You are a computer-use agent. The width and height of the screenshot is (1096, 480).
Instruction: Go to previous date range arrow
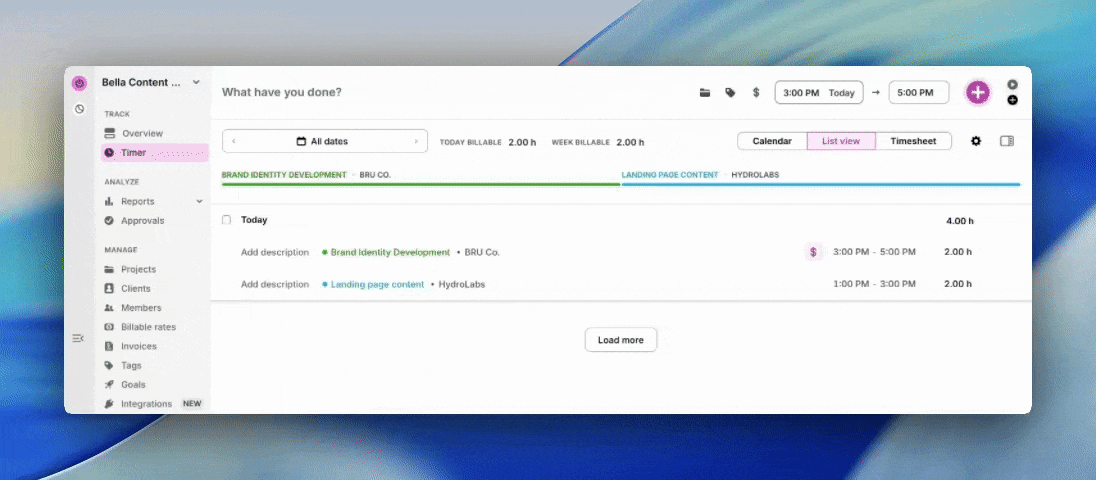tap(234, 141)
